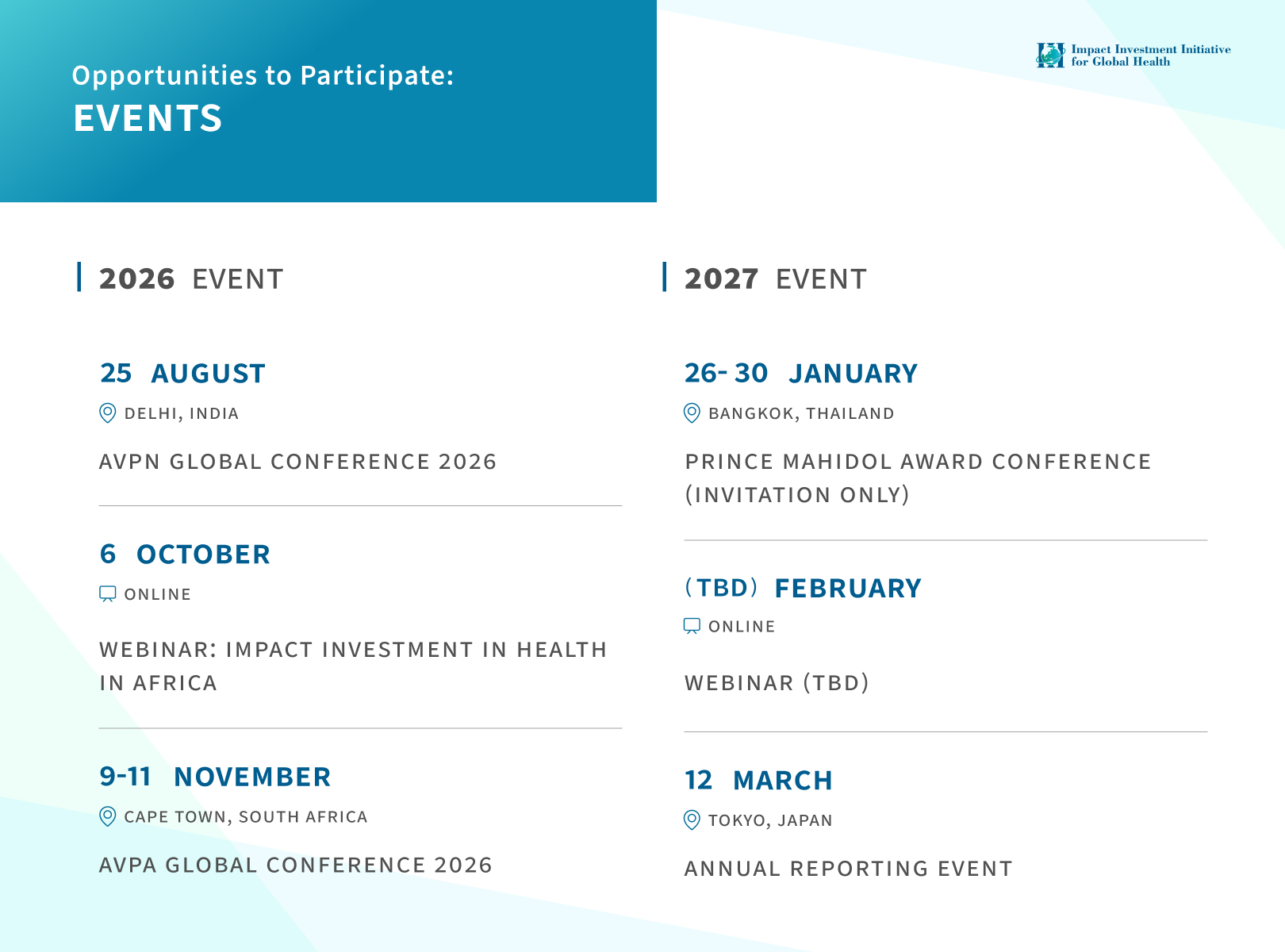The height and width of the screenshot is (952, 1285).
Task: Click the online screen icon under February
Action: click(x=692, y=626)
